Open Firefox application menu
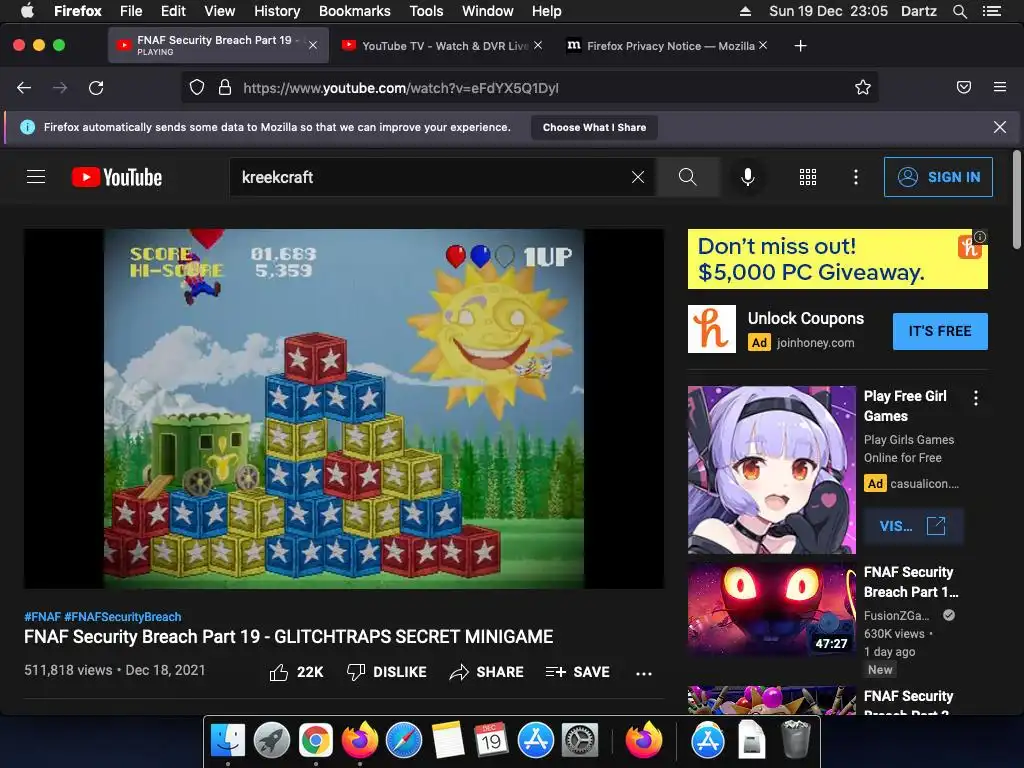 [1000, 87]
